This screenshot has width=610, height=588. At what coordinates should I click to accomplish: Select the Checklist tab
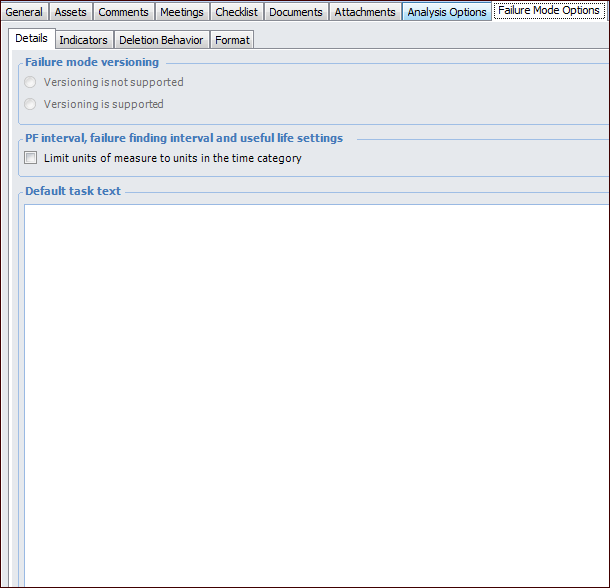tap(237, 12)
